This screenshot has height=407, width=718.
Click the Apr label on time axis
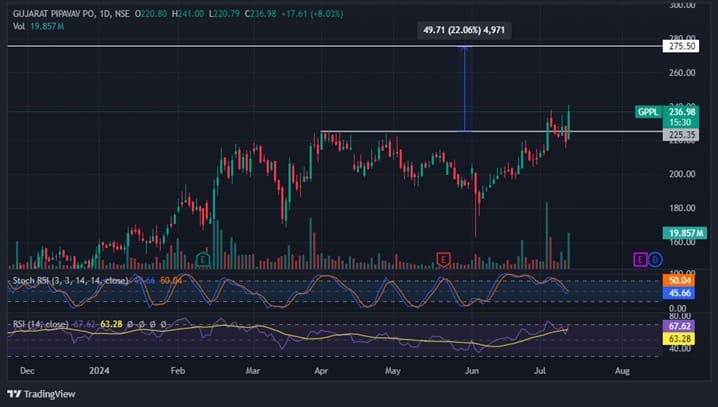(x=321, y=370)
